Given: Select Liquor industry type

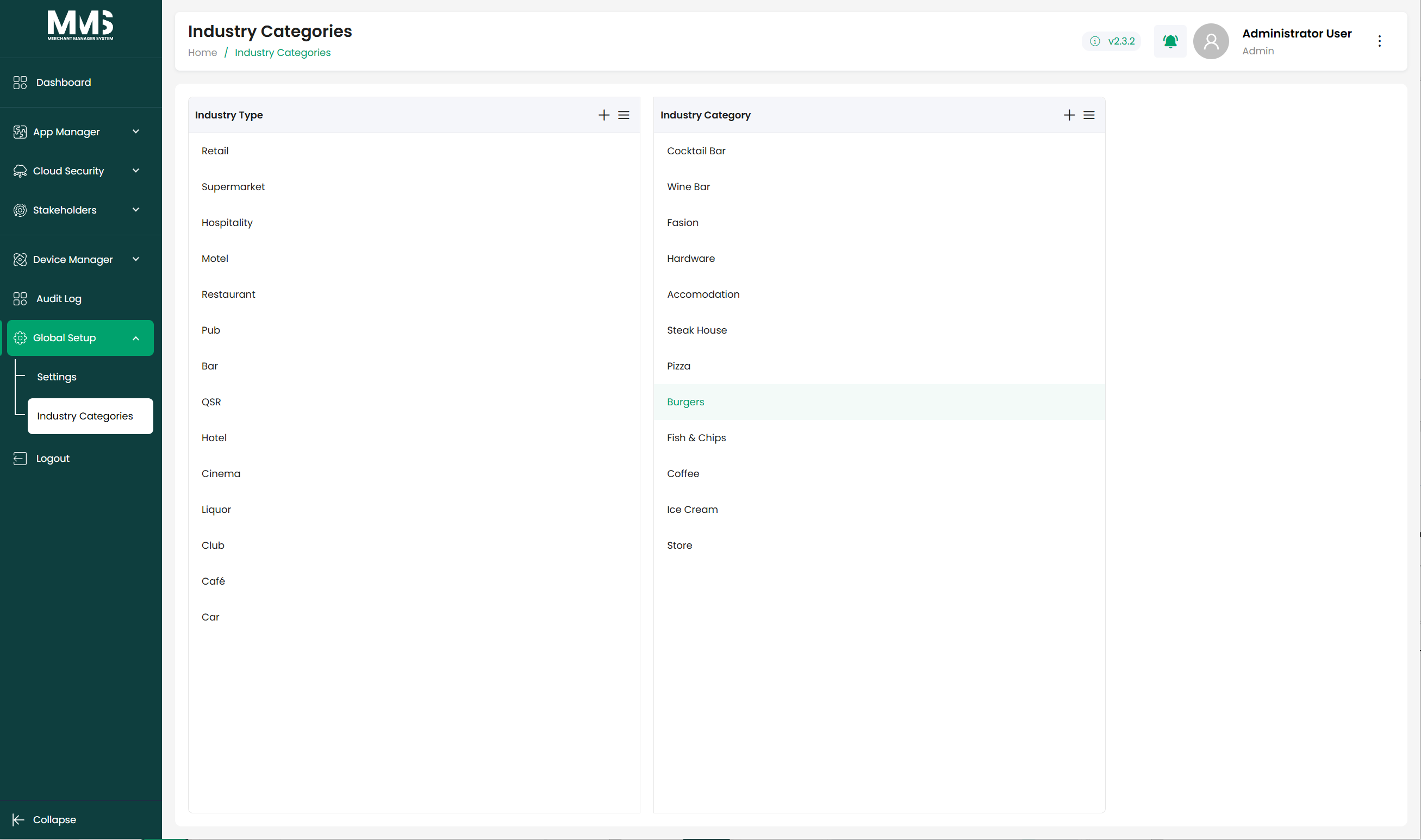Looking at the screenshot, I should click(414, 510).
